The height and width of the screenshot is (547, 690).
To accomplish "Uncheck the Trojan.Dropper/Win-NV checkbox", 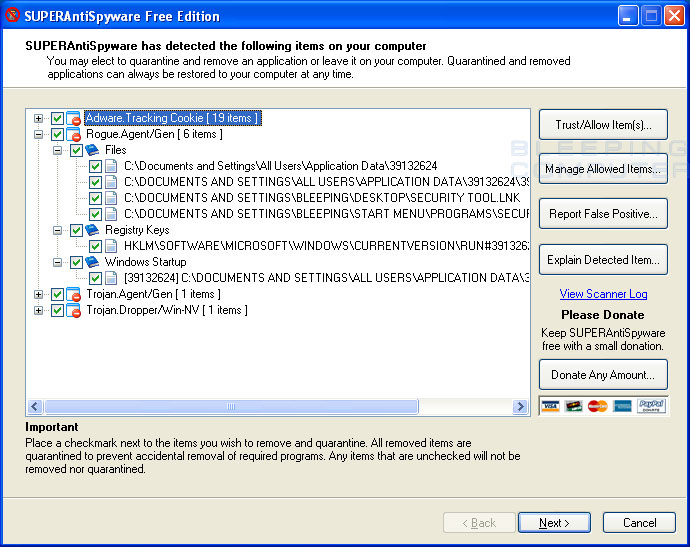I will coord(57,310).
